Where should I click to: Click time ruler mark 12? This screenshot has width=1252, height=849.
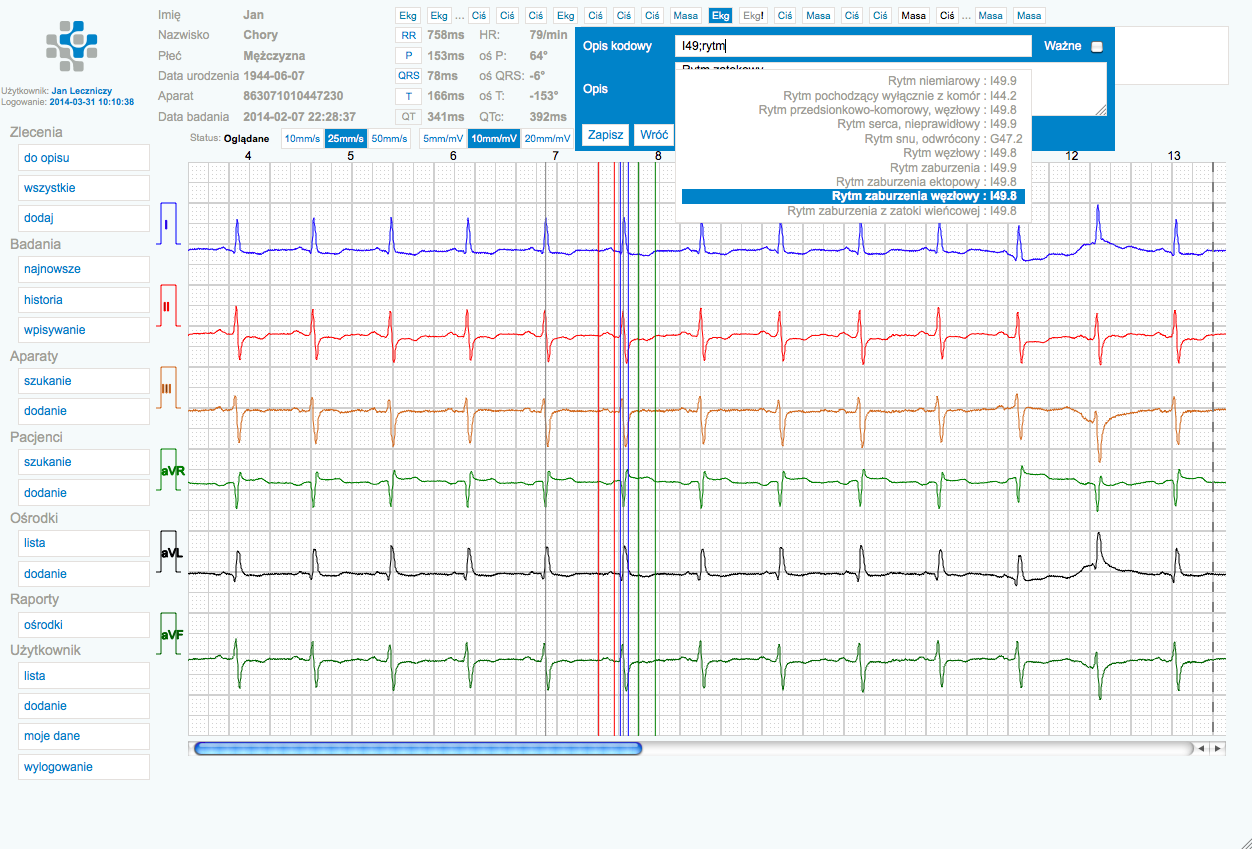point(1072,156)
